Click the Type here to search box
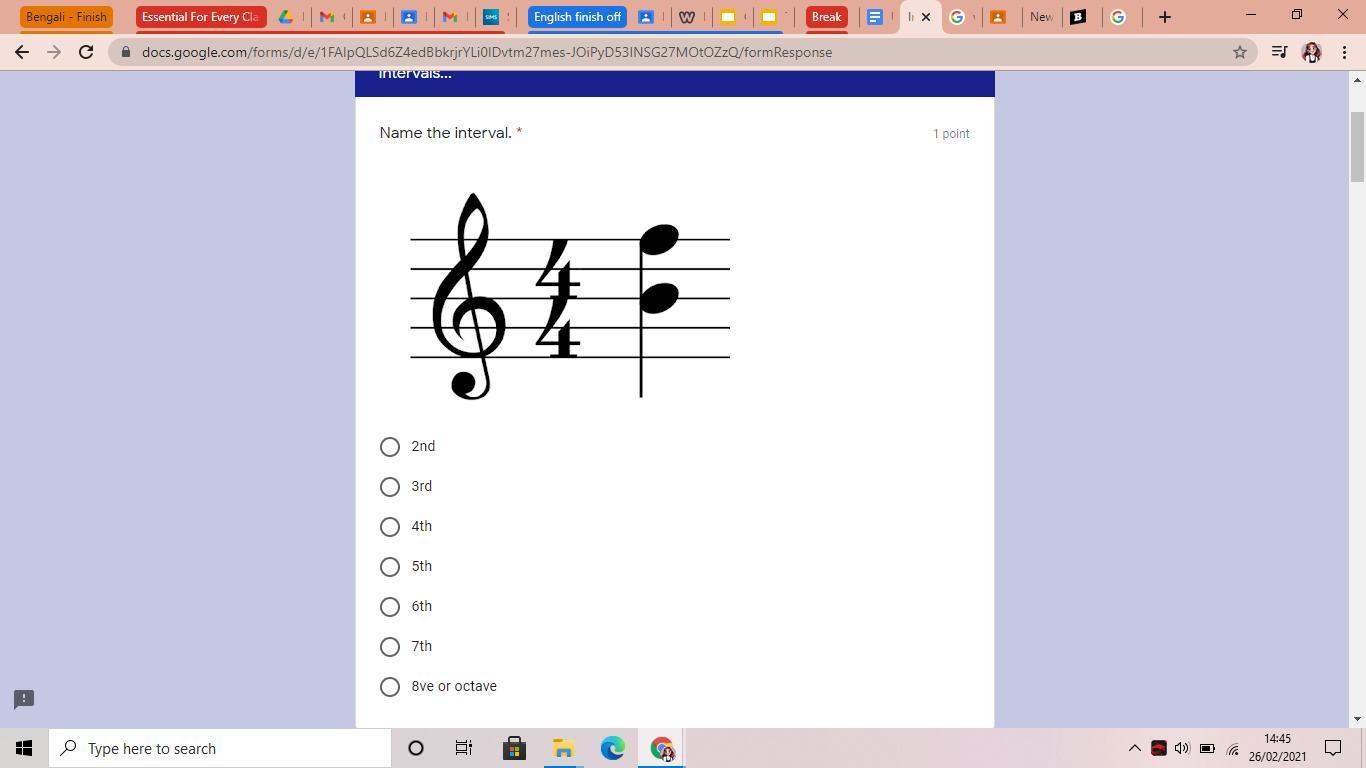 220,748
